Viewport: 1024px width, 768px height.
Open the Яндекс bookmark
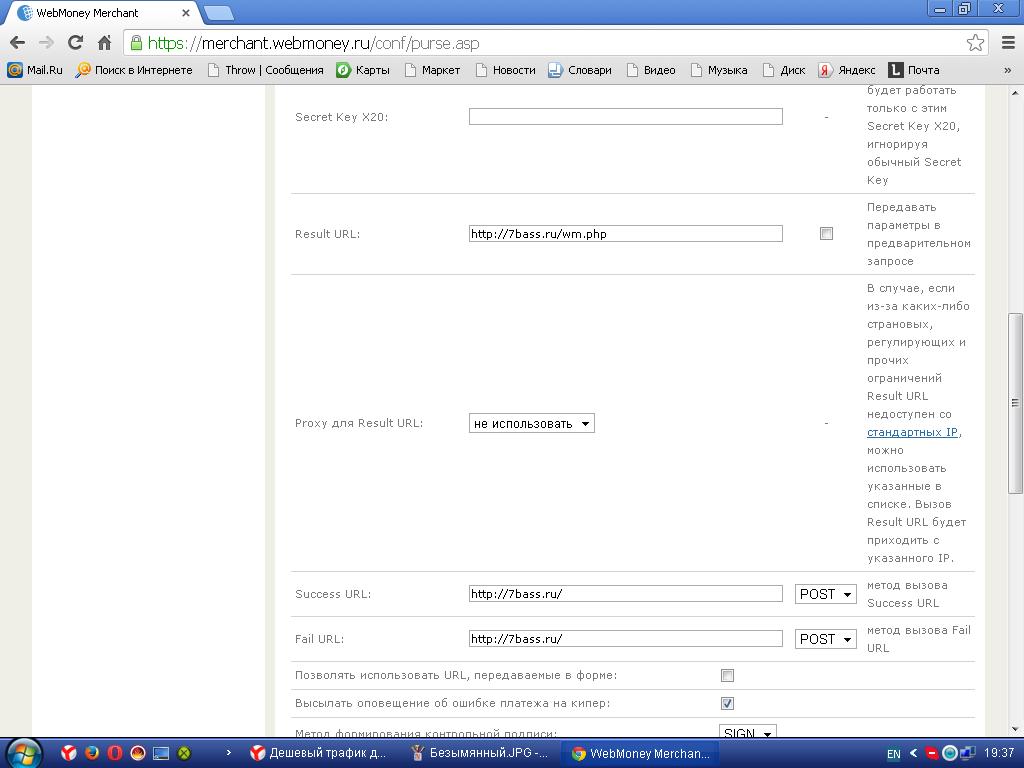(x=846, y=70)
